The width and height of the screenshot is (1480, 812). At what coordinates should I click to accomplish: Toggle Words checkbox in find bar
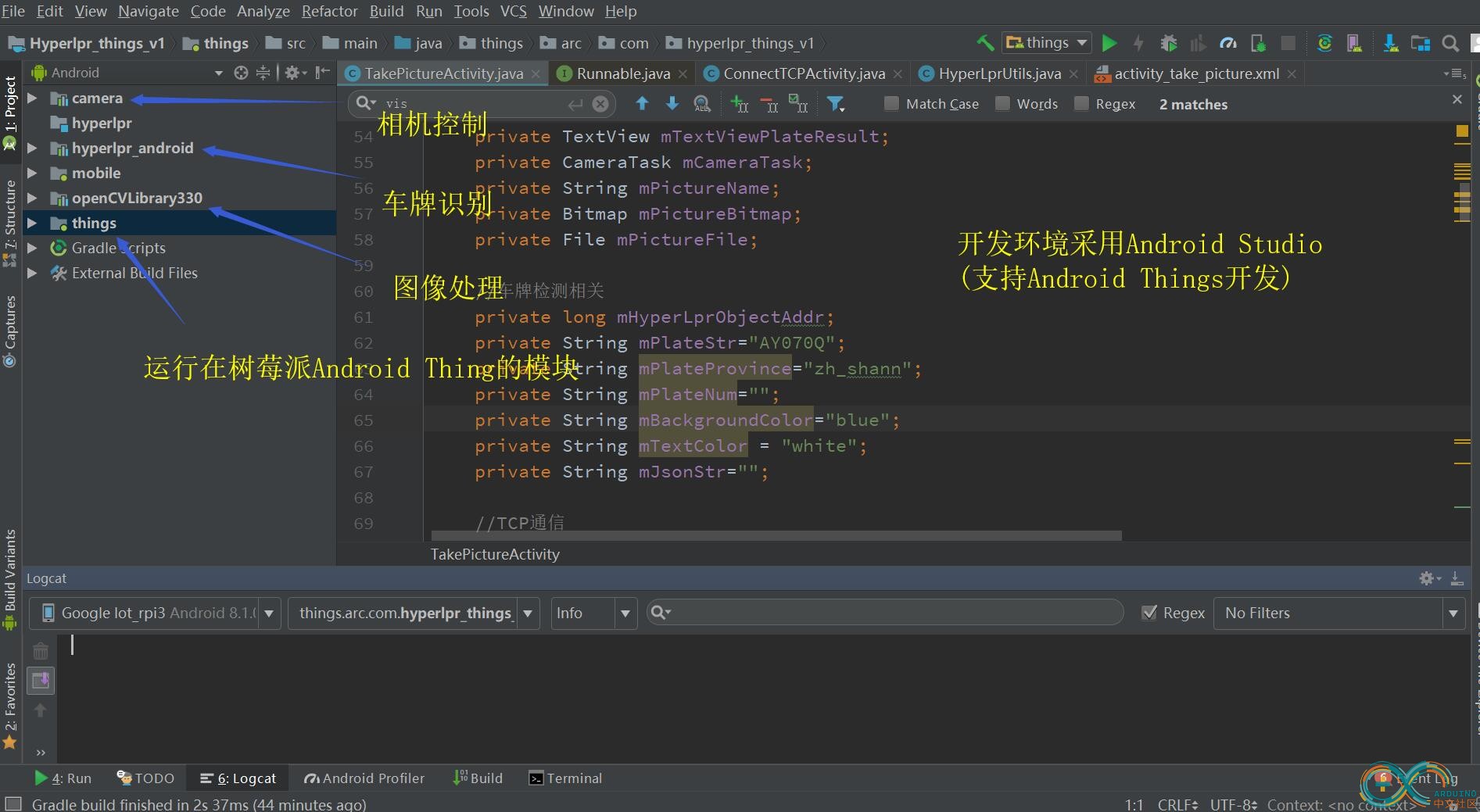click(x=1002, y=104)
